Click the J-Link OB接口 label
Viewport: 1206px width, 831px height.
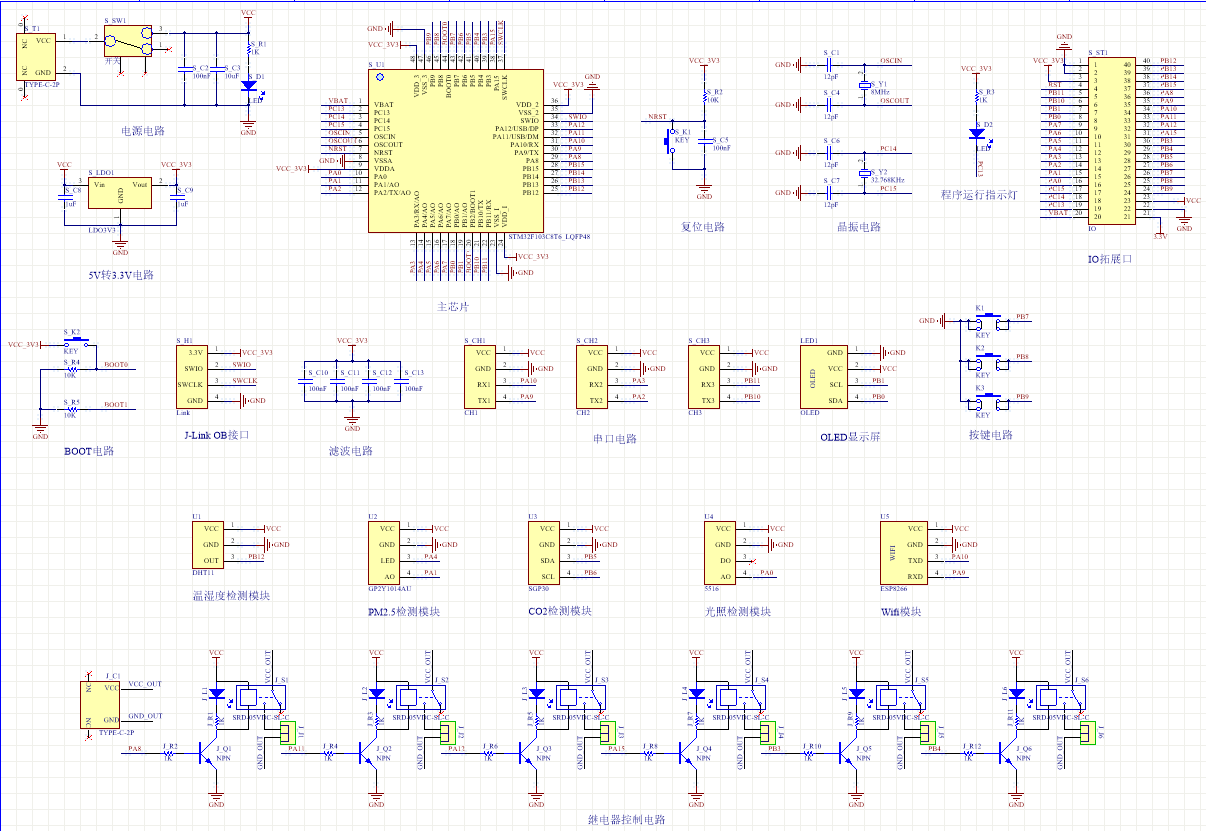click(216, 435)
